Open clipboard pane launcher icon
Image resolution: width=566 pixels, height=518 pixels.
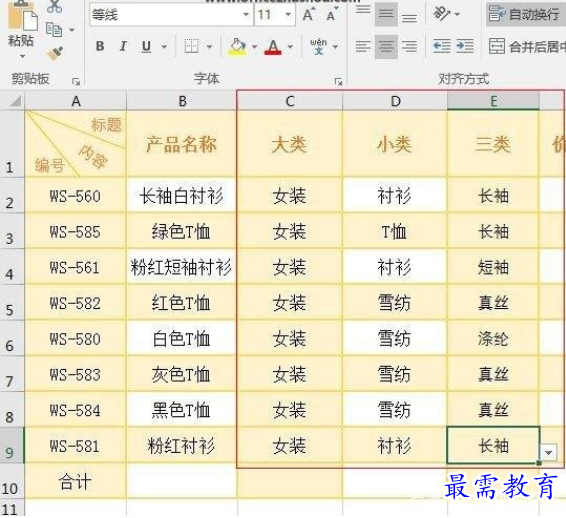tap(76, 82)
